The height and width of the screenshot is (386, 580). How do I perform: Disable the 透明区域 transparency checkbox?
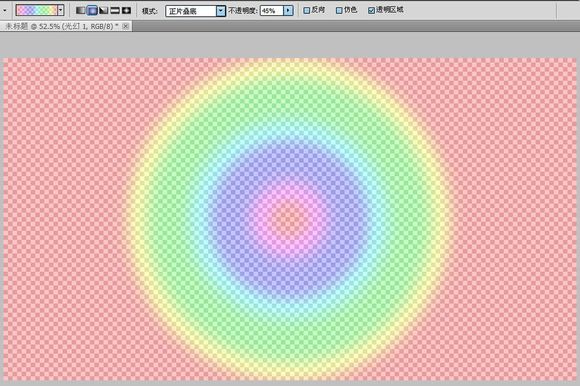coord(371,11)
